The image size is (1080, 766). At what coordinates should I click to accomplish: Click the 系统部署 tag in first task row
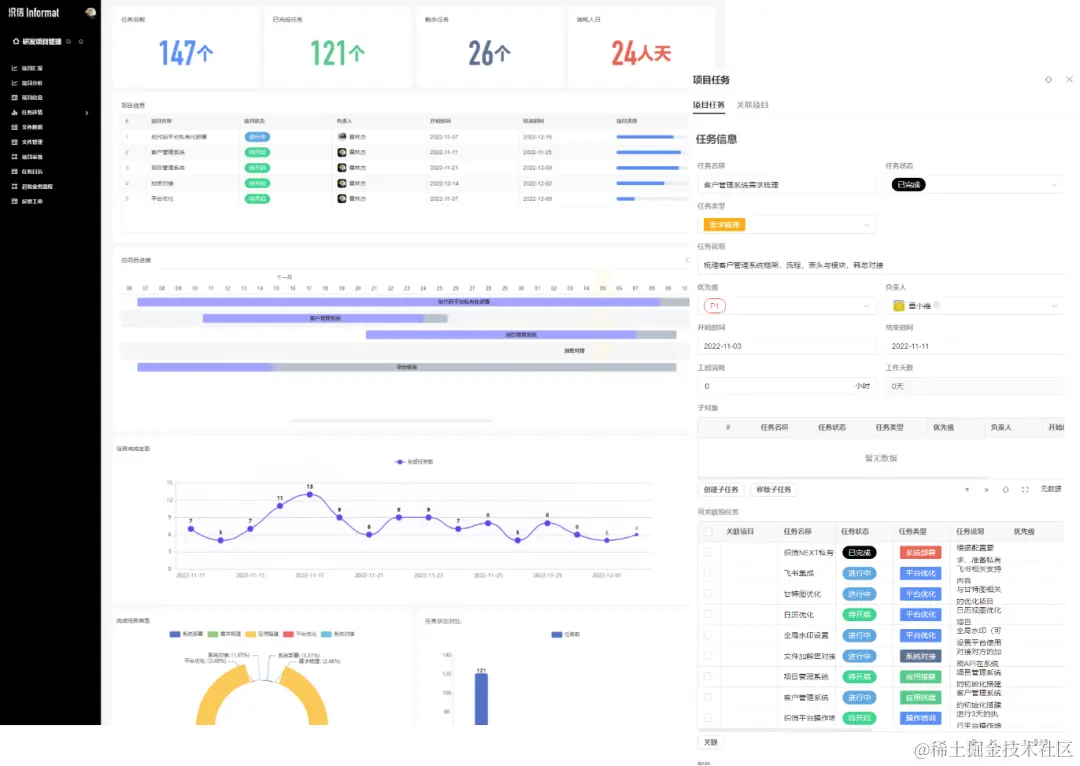(920, 552)
